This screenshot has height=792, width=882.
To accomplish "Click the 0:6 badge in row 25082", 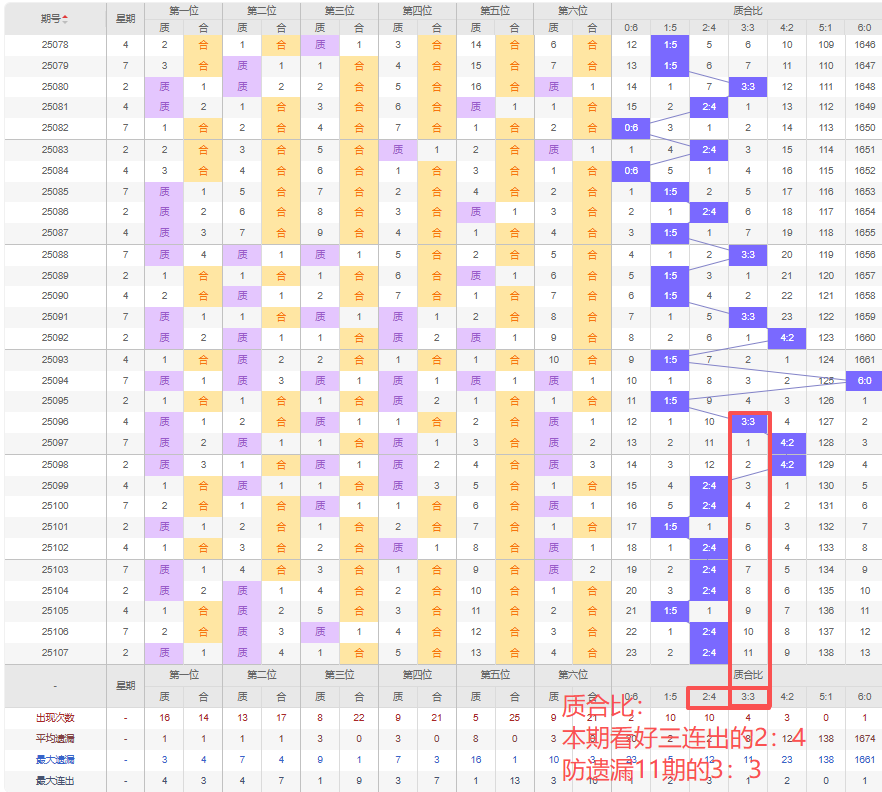I will 631,128.
